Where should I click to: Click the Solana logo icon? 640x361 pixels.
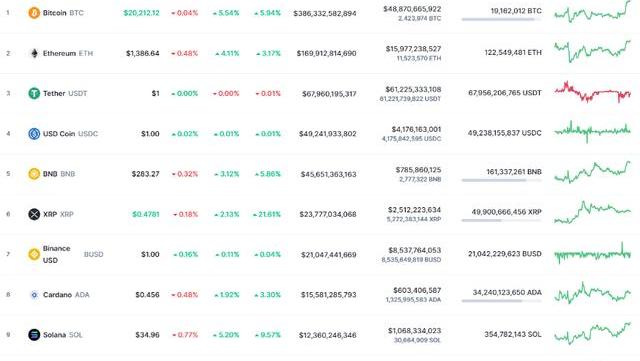pos(34,334)
